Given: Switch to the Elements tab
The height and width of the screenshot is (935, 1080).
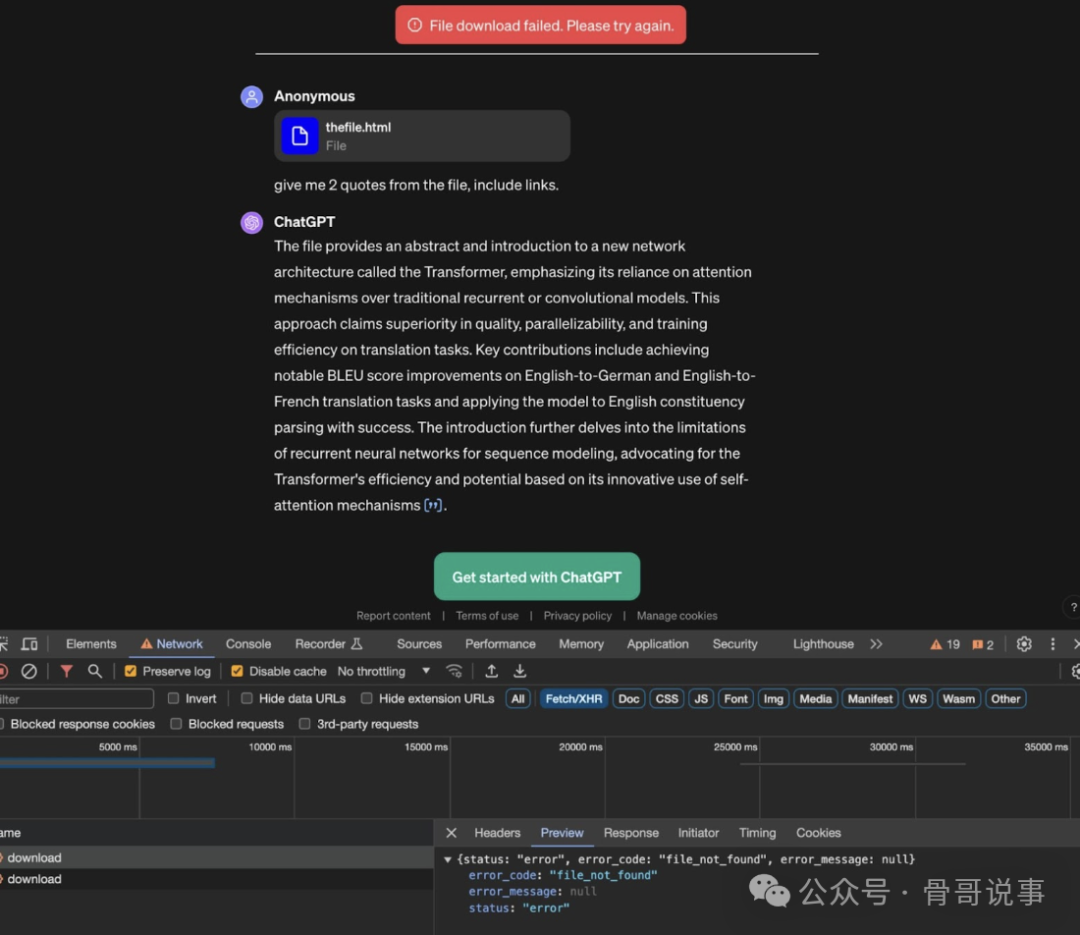Looking at the screenshot, I should point(91,644).
